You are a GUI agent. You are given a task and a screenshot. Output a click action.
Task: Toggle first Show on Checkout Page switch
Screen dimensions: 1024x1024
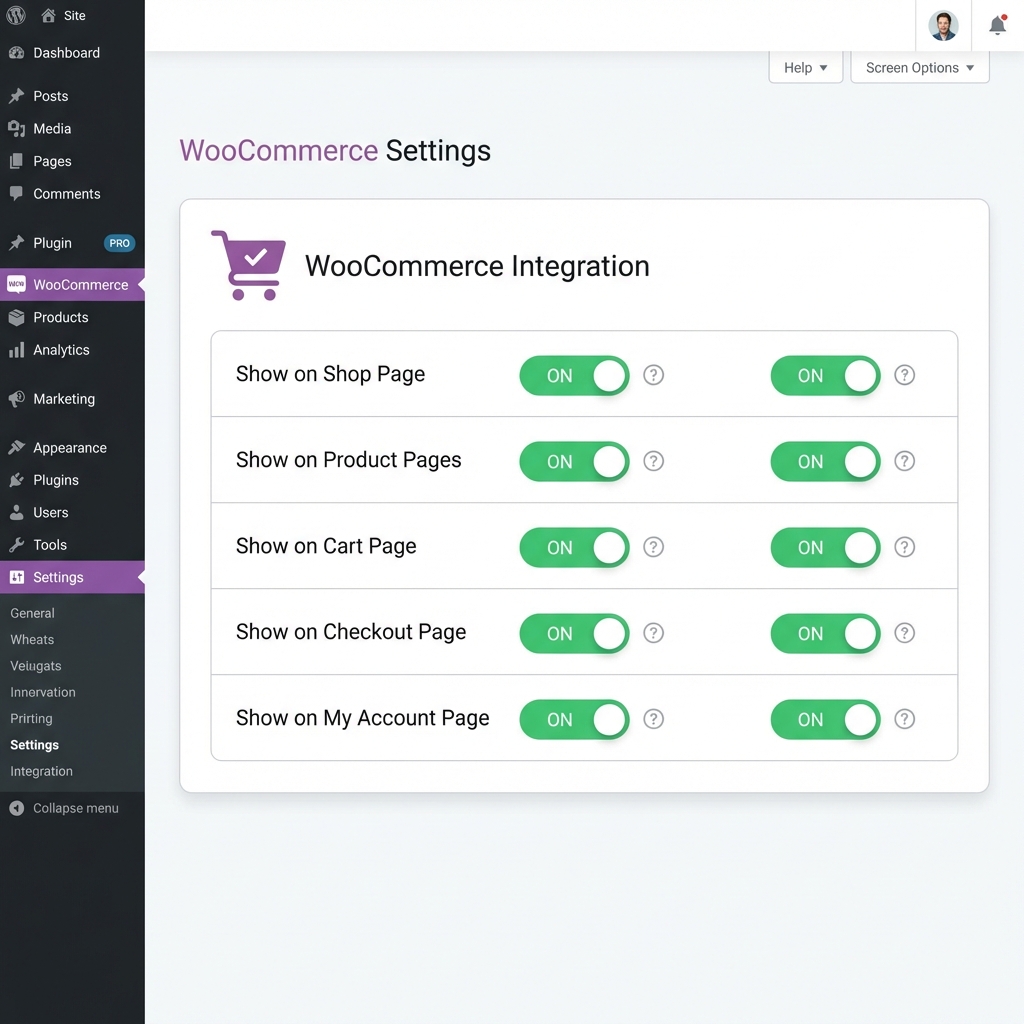coord(575,633)
